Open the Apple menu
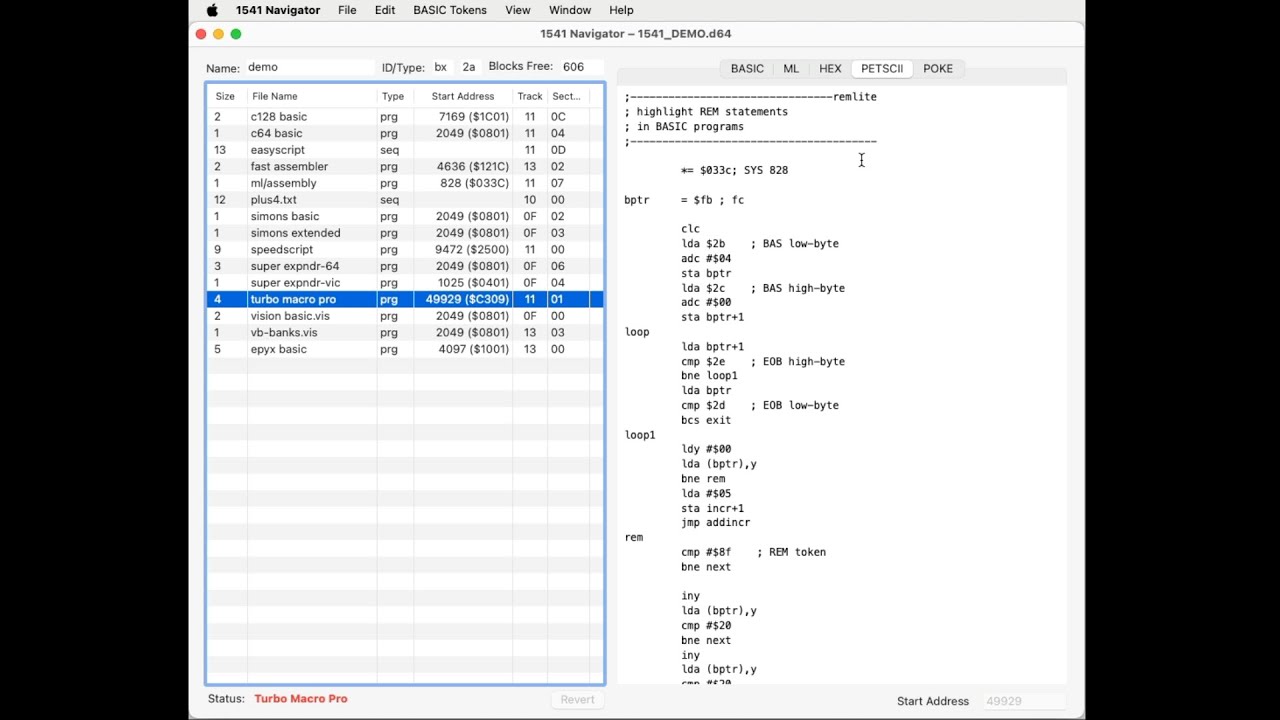The width and height of the screenshot is (1280, 720). pos(212,10)
